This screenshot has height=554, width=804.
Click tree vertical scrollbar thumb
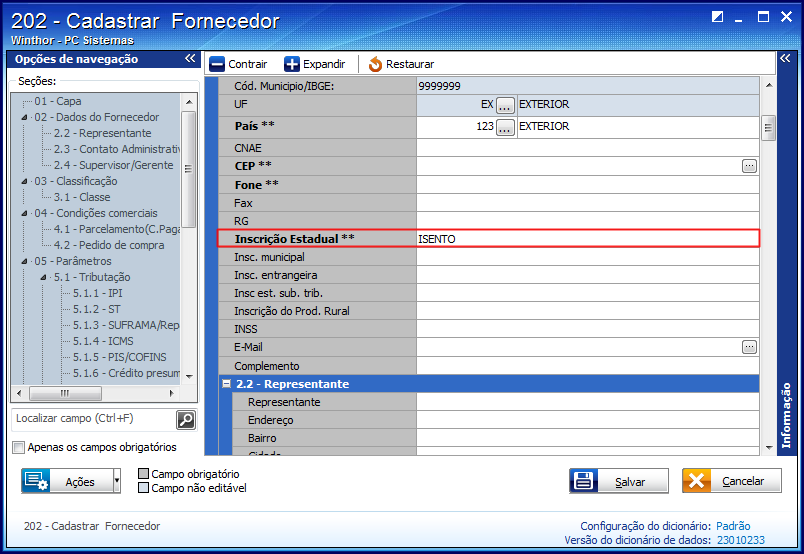point(188,169)
